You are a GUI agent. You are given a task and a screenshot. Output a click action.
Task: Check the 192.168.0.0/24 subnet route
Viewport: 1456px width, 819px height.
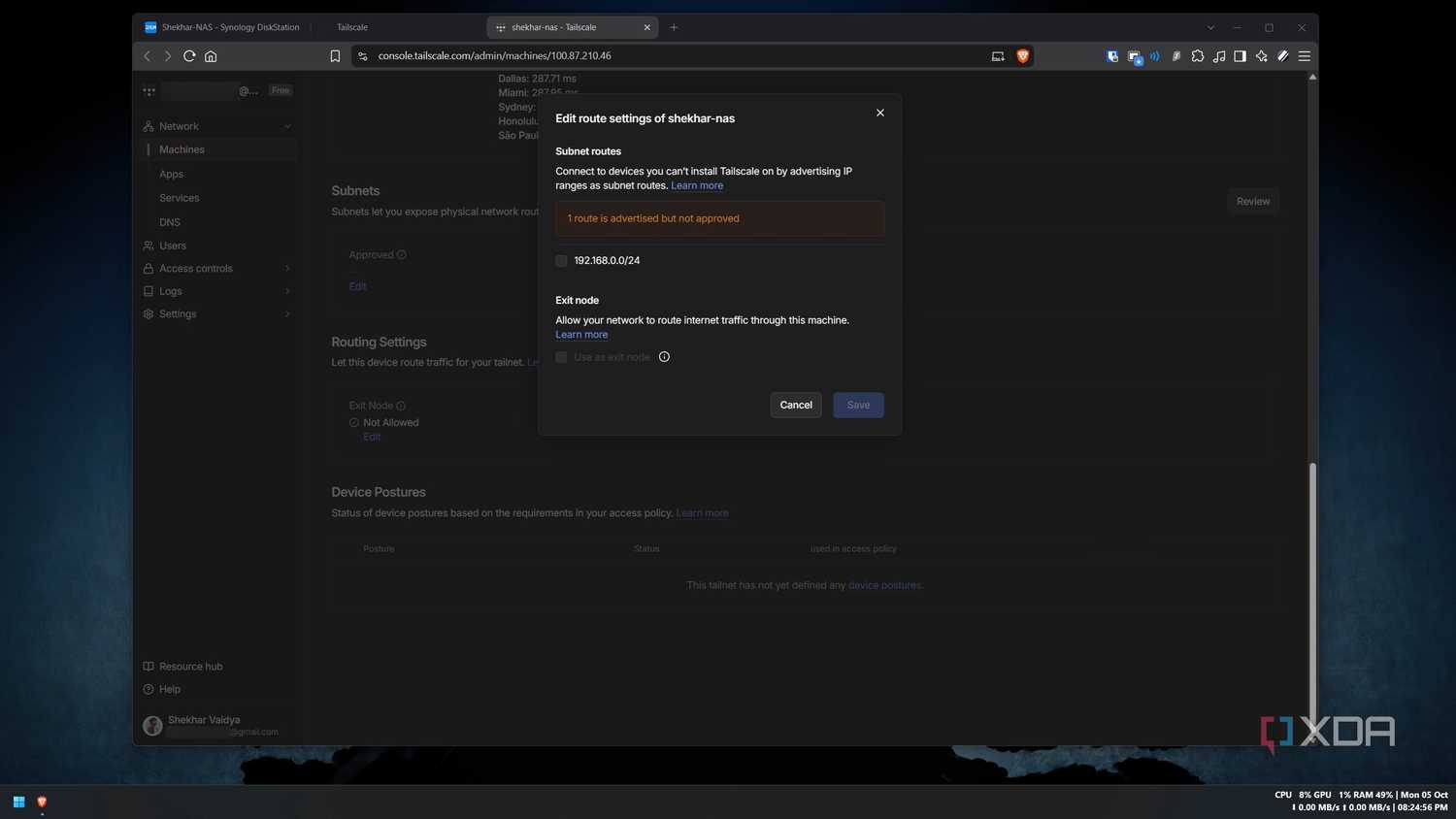tap(561, 260)
